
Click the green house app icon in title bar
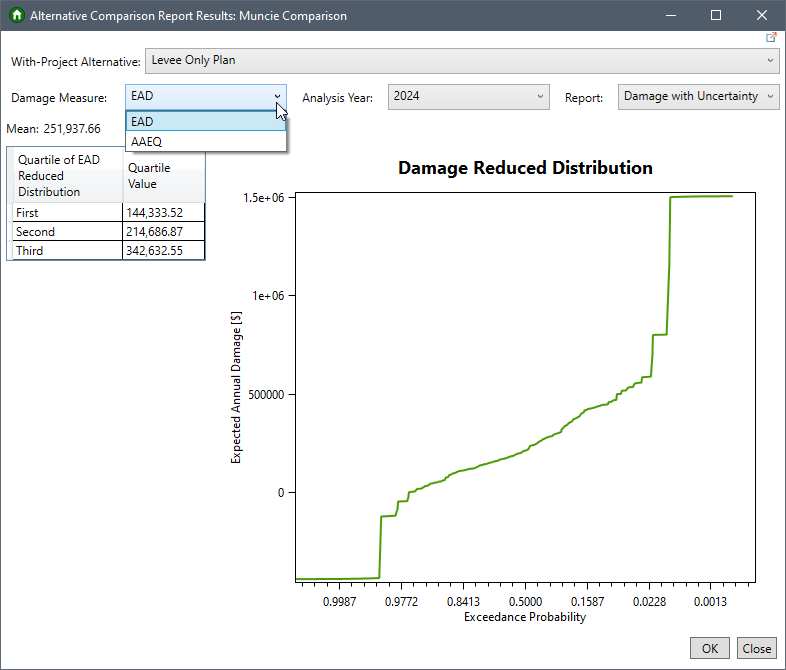16,16
